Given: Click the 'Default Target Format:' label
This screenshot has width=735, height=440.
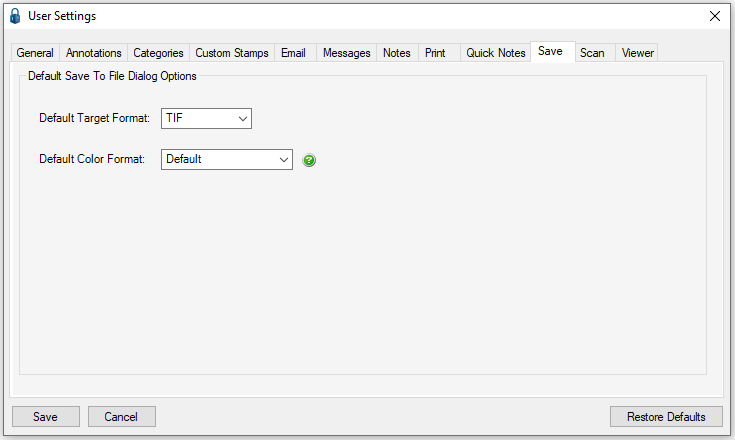Looking at the screenshot, I should pos(94,118).
